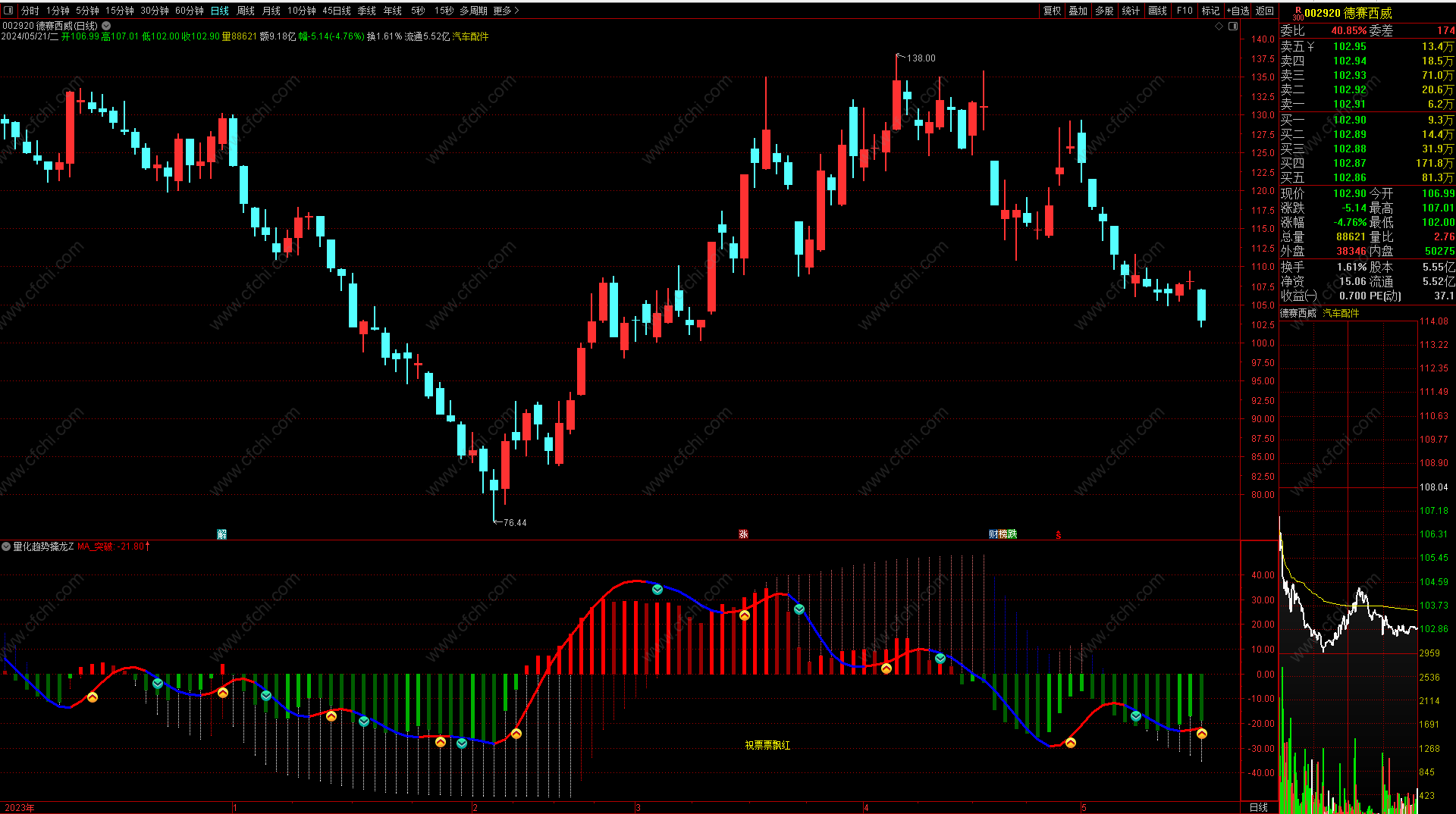Expand the 更多 period options
This screenshot has width=1456, height=814.
506,11
